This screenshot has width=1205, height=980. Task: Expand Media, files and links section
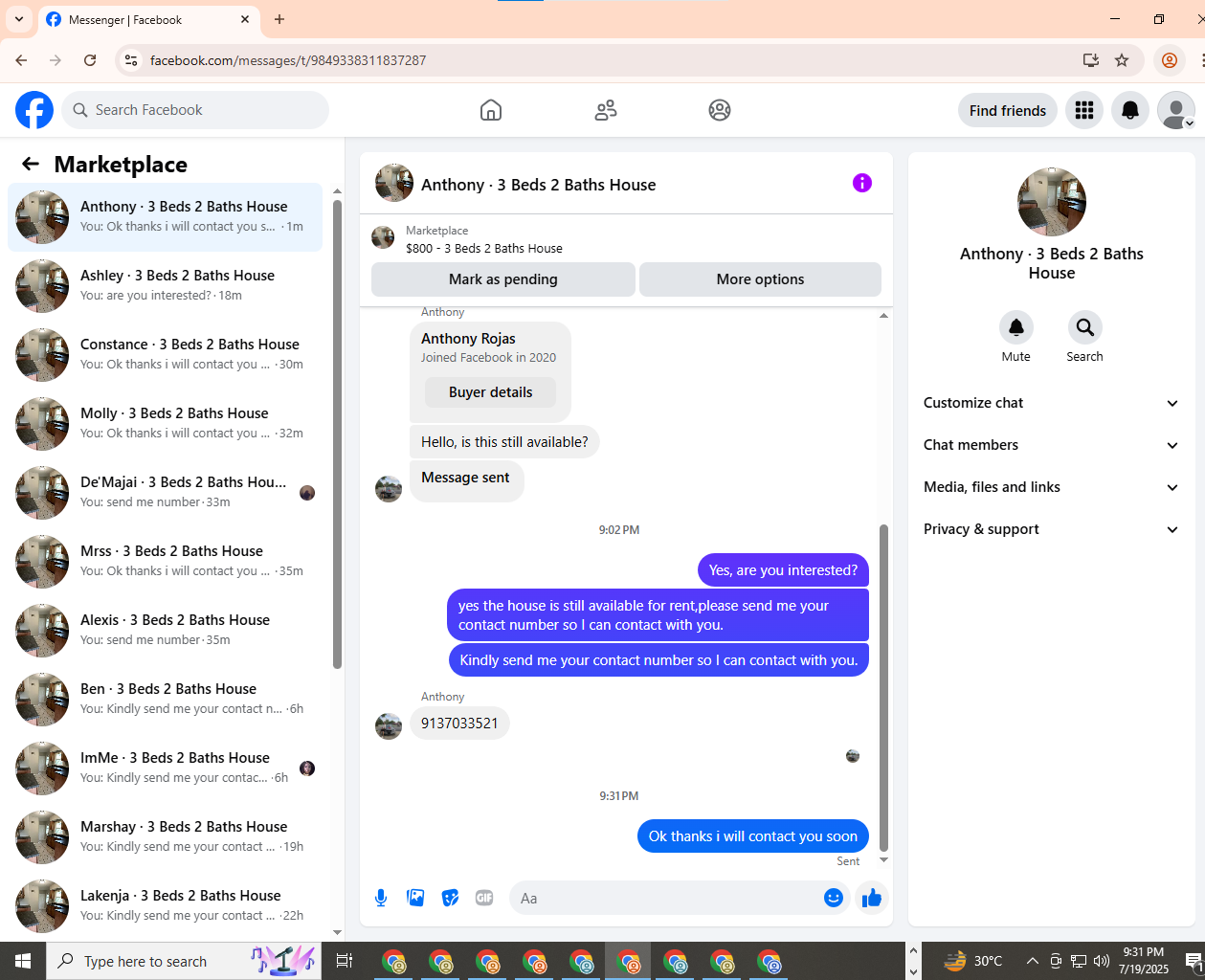(1052, 487)
